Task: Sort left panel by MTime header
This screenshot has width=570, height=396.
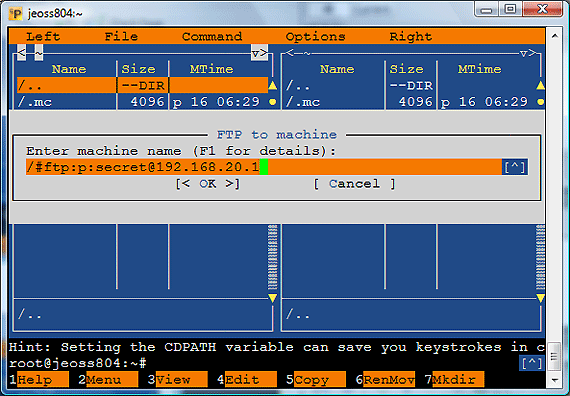Action: click(x=212, y=69)
